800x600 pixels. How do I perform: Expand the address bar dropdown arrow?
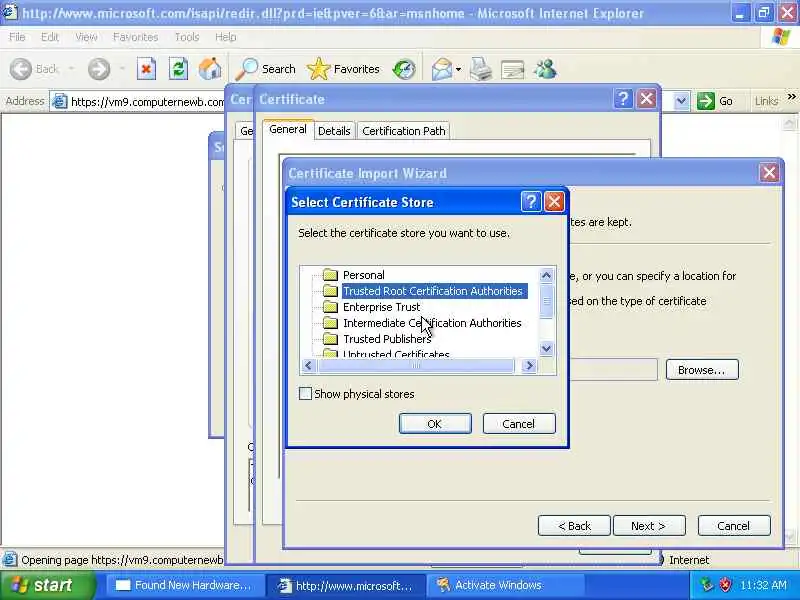[x=681, y=101]
